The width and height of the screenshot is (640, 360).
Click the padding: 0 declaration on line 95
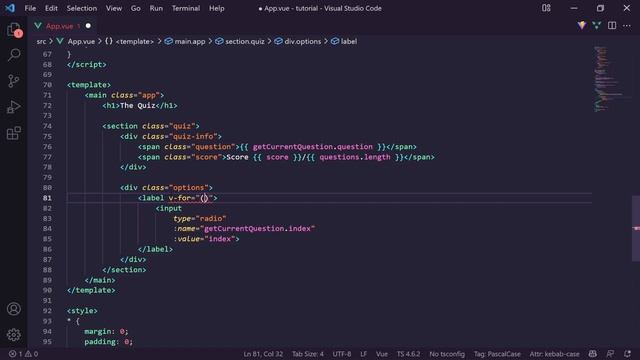(109, 342)
